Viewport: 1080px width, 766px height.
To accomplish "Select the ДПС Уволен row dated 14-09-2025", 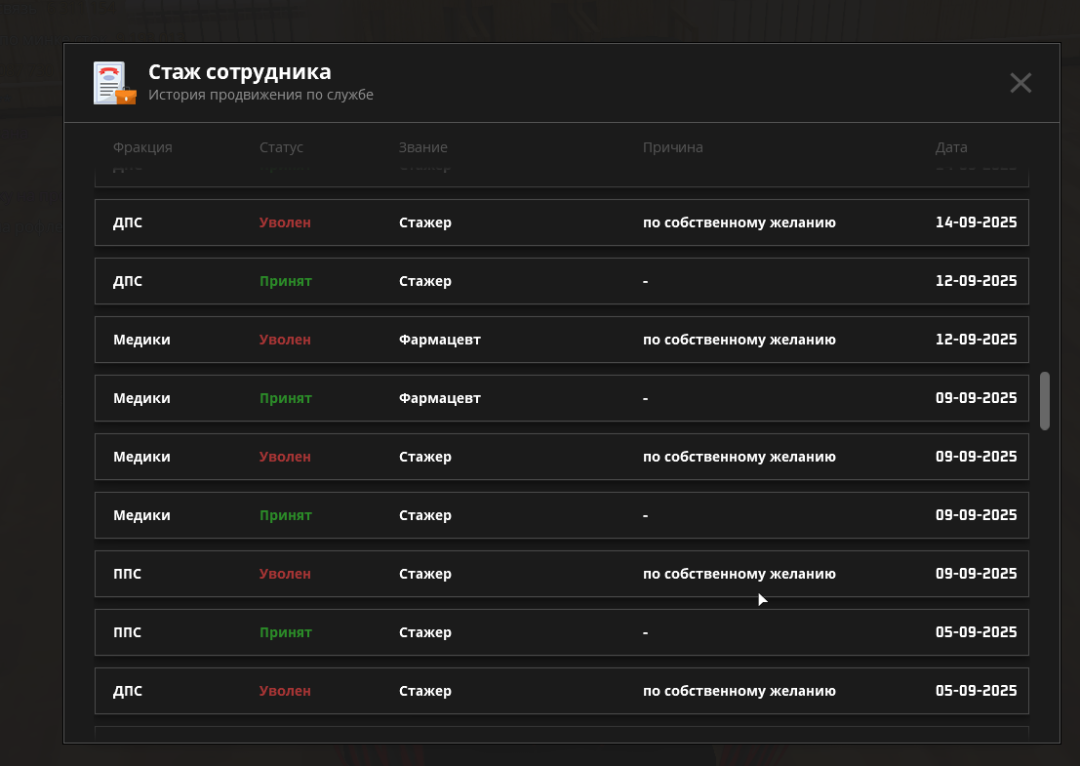I will click(561, 222).
